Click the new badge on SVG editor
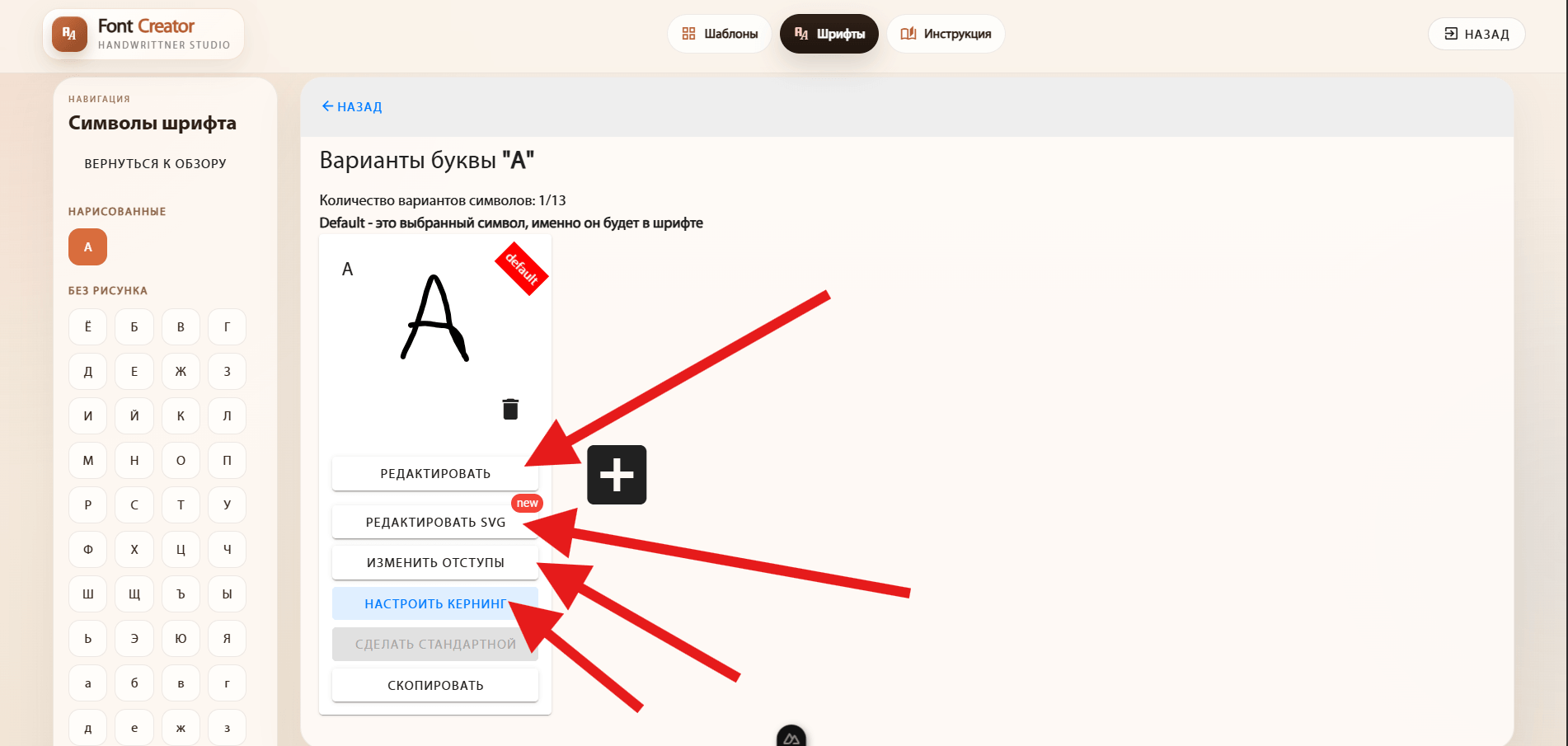 [x=528, y=503]
